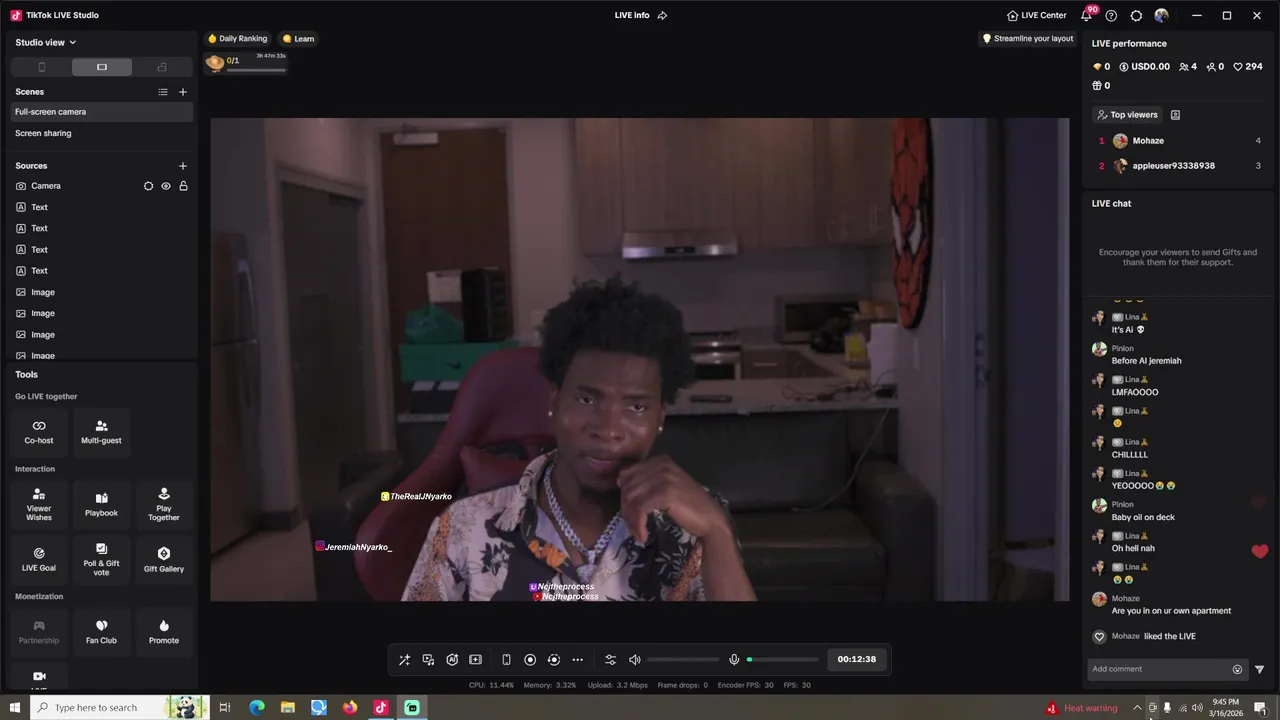Click the stream preview video area

[640, 359]
